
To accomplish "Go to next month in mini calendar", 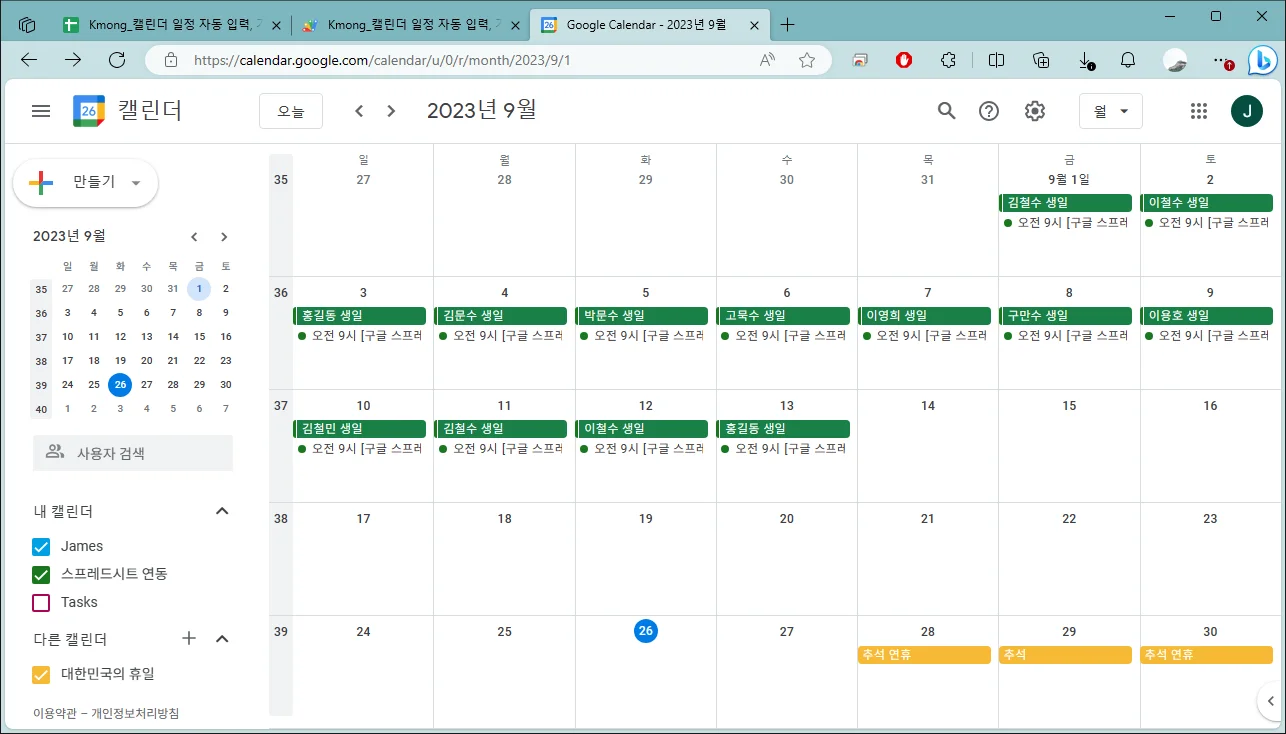I will [x=224, y=237].
